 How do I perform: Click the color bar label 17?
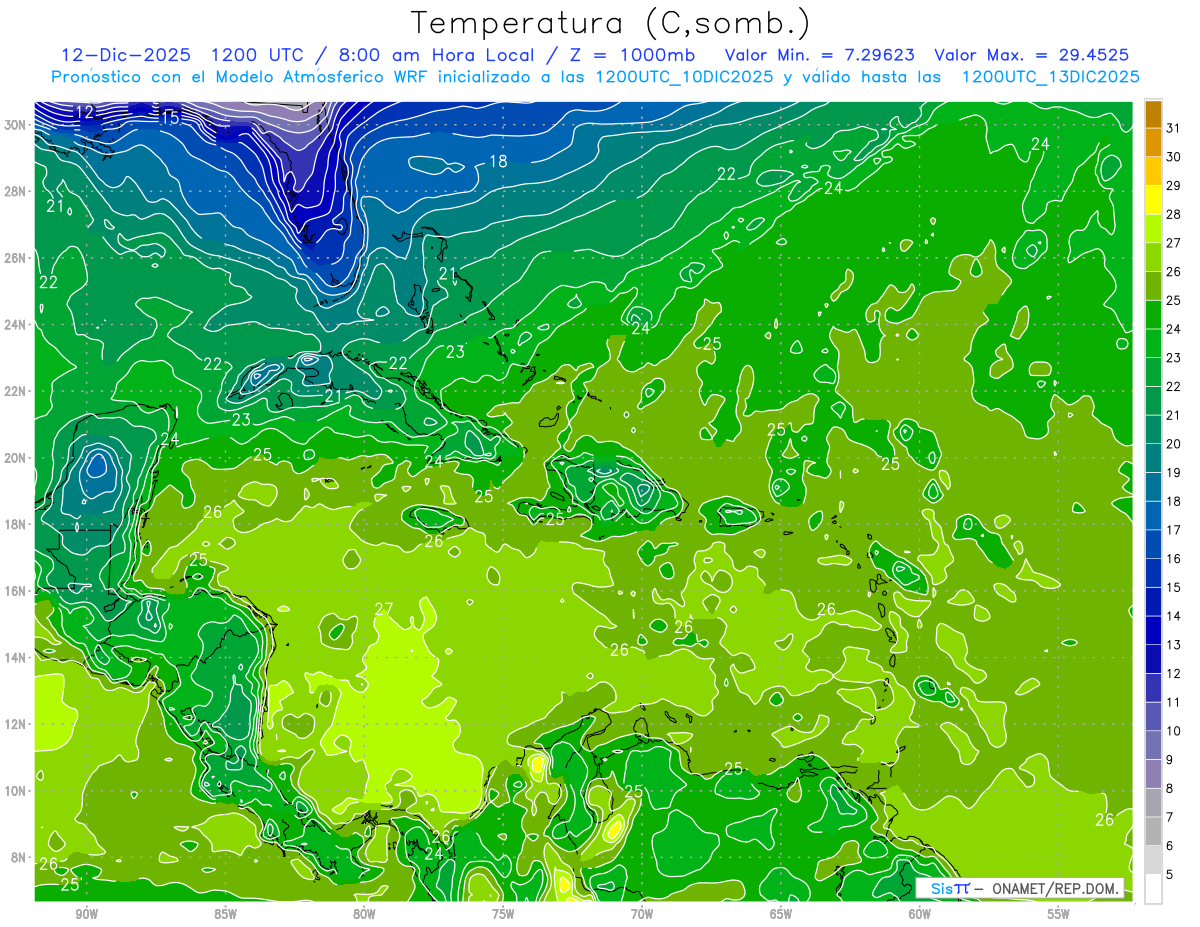tap(1174, 530)
